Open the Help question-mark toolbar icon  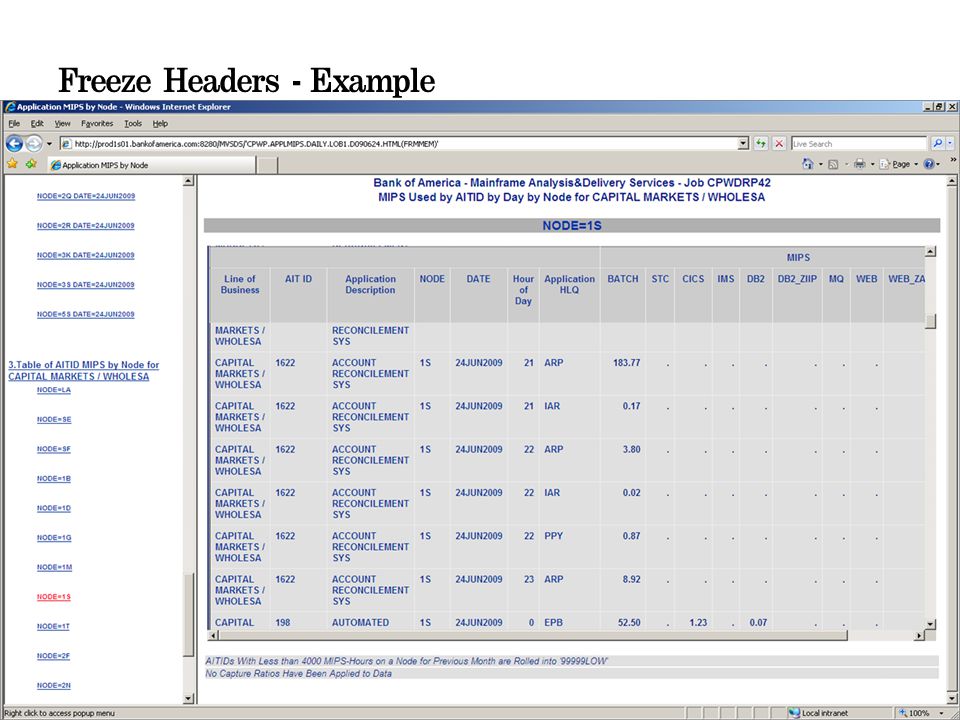[929, 164]
